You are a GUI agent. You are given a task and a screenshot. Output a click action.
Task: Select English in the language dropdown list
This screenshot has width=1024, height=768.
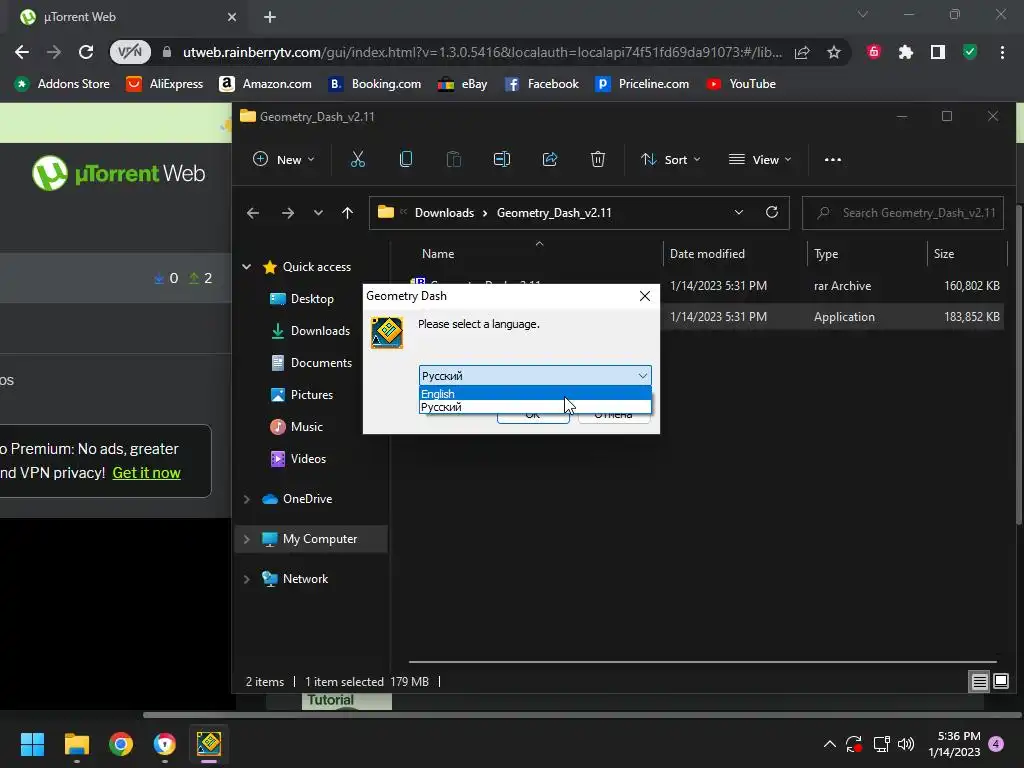pos(535,393)
